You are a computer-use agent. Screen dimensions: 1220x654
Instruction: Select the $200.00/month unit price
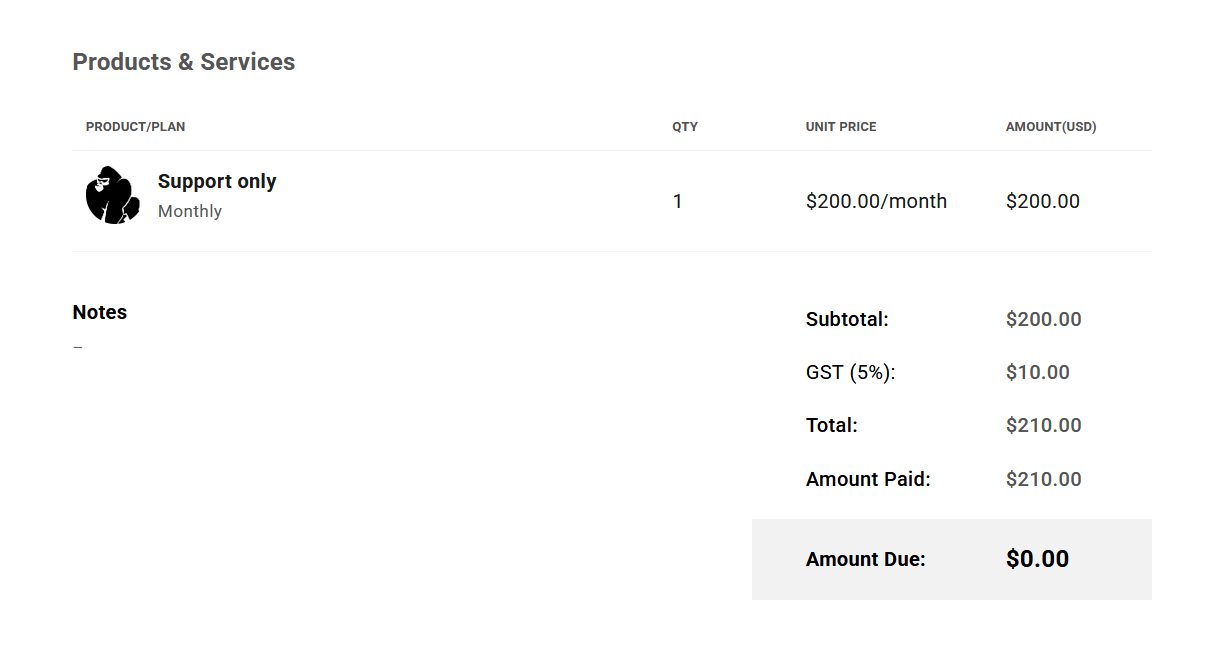(876, 202)
